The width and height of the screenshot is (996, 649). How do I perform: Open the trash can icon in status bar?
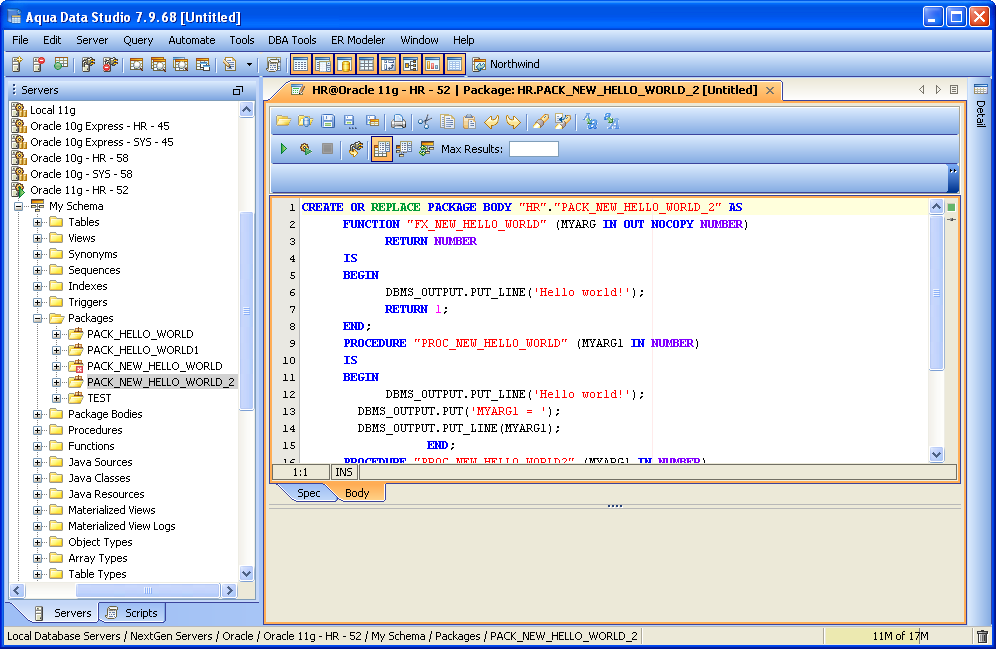[x=981, y=636]
